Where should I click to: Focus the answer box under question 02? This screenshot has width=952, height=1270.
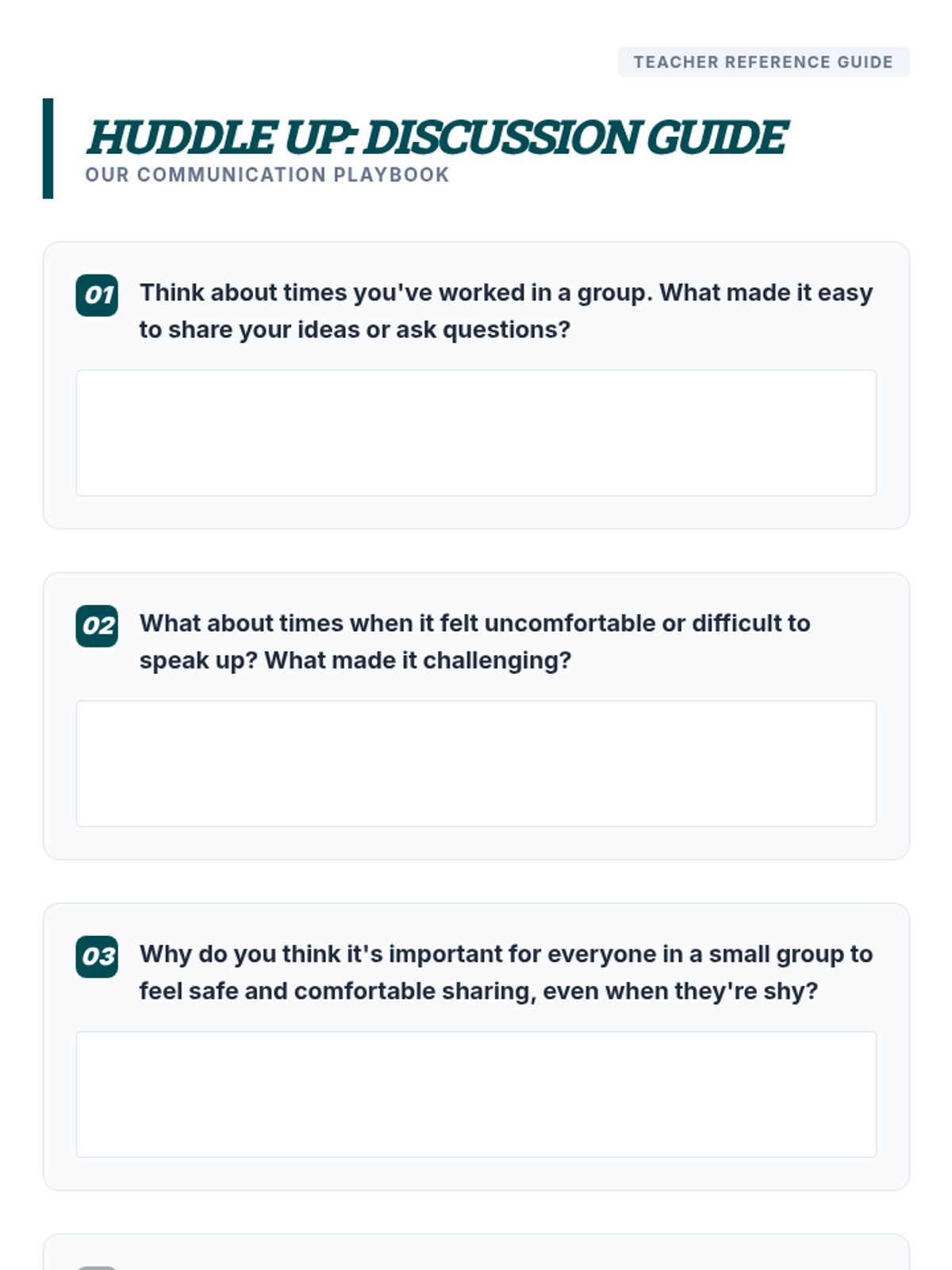476,764
